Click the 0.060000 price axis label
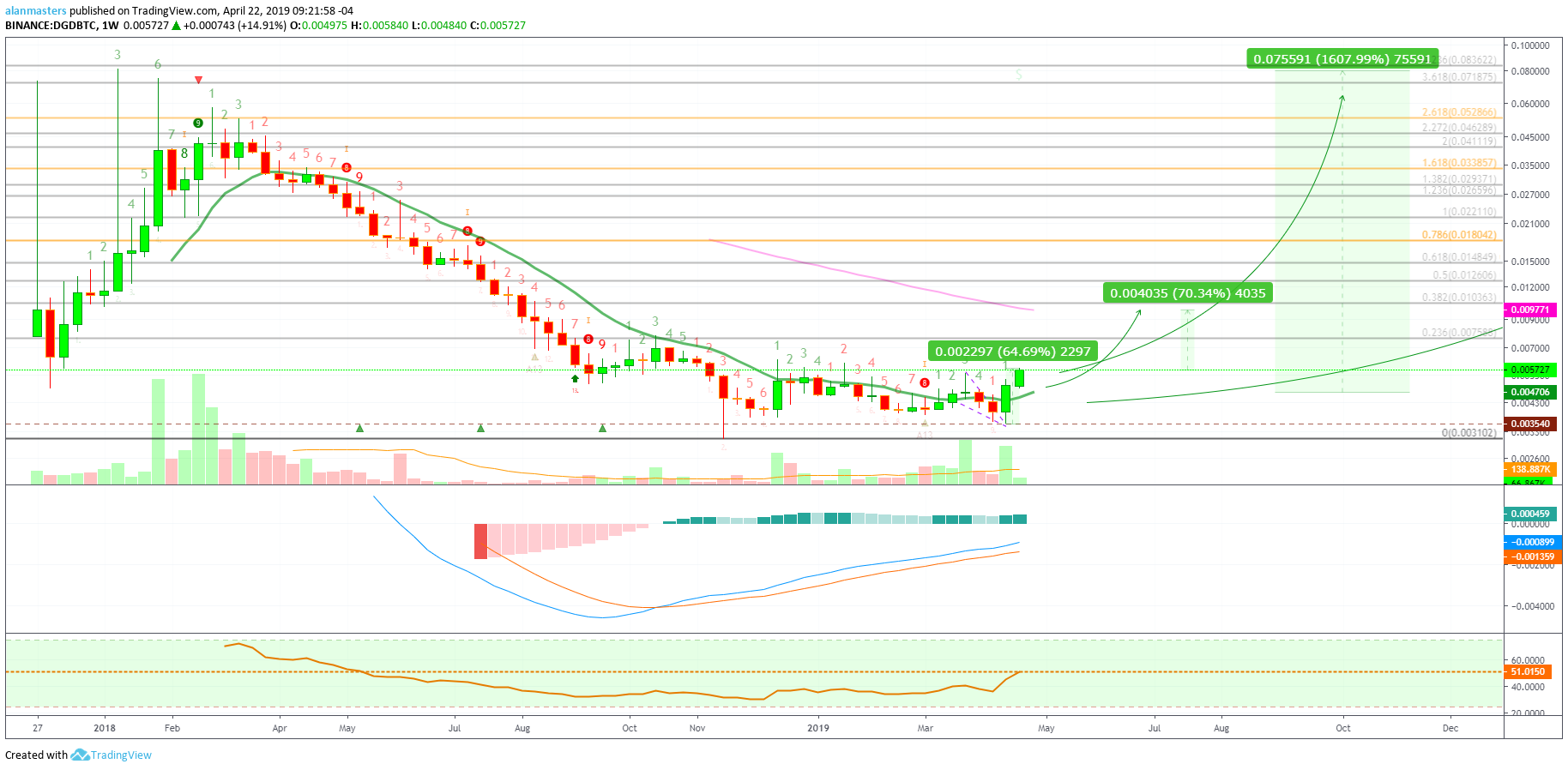The width and height of the screenshot is (1568, 770). tap(1530, 104)
